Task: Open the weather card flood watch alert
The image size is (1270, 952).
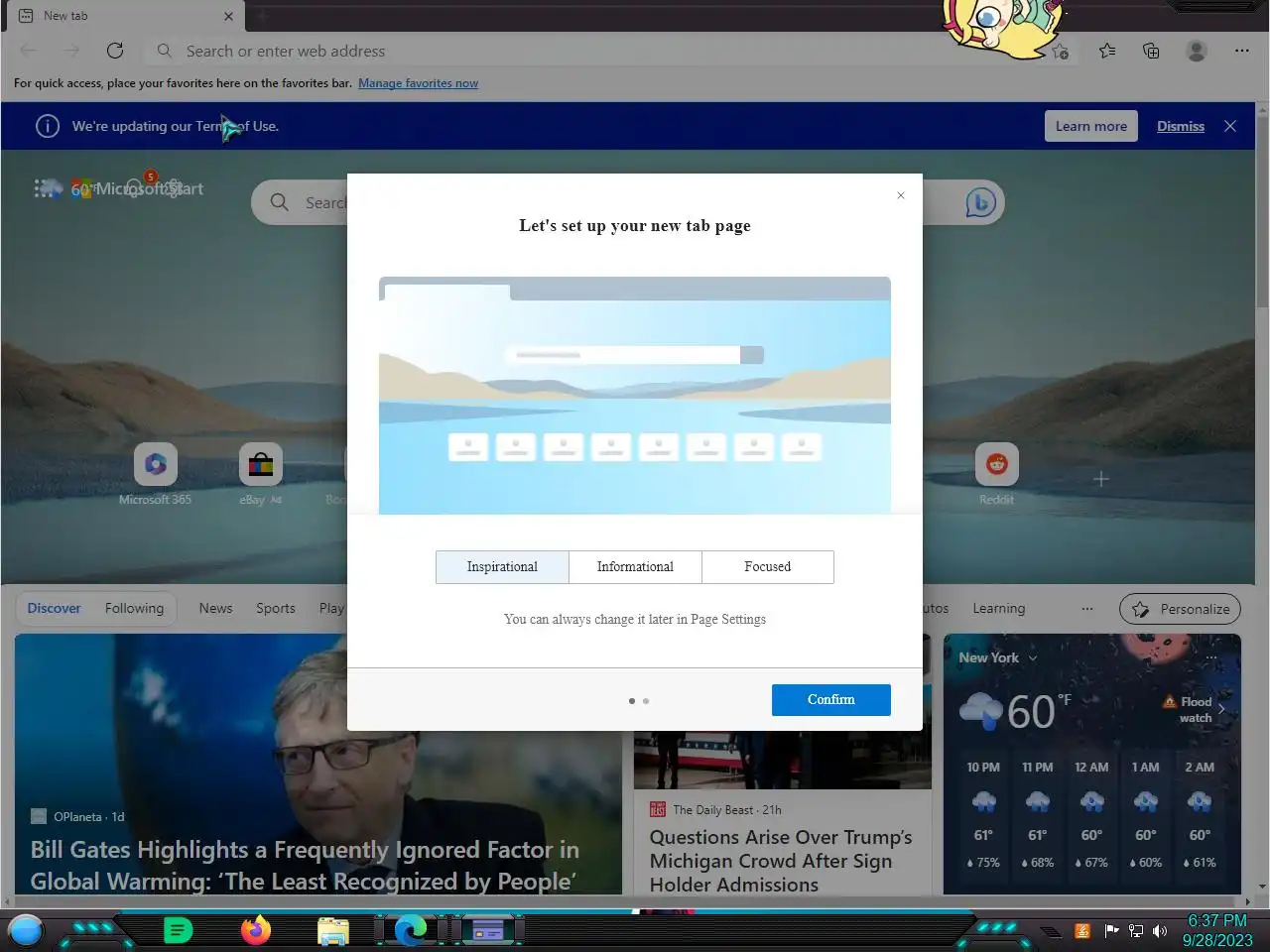Action: click(x=1189, y=709)
